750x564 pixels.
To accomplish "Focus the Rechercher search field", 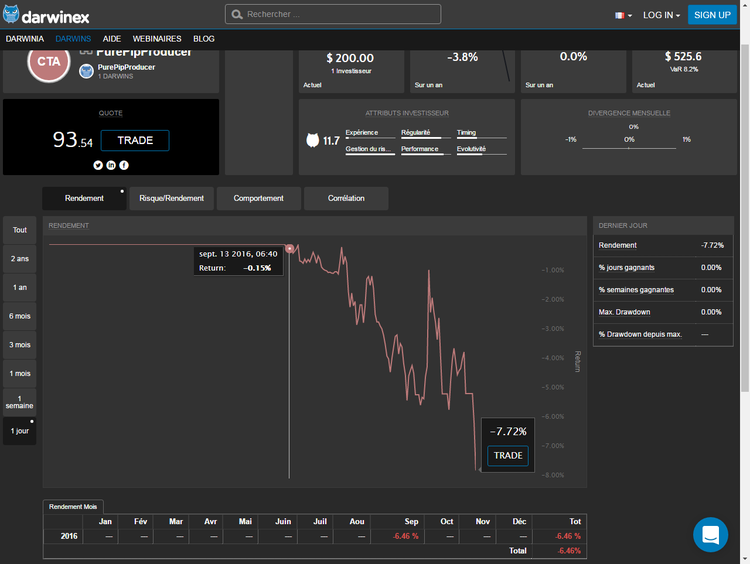I will [333, 15].
